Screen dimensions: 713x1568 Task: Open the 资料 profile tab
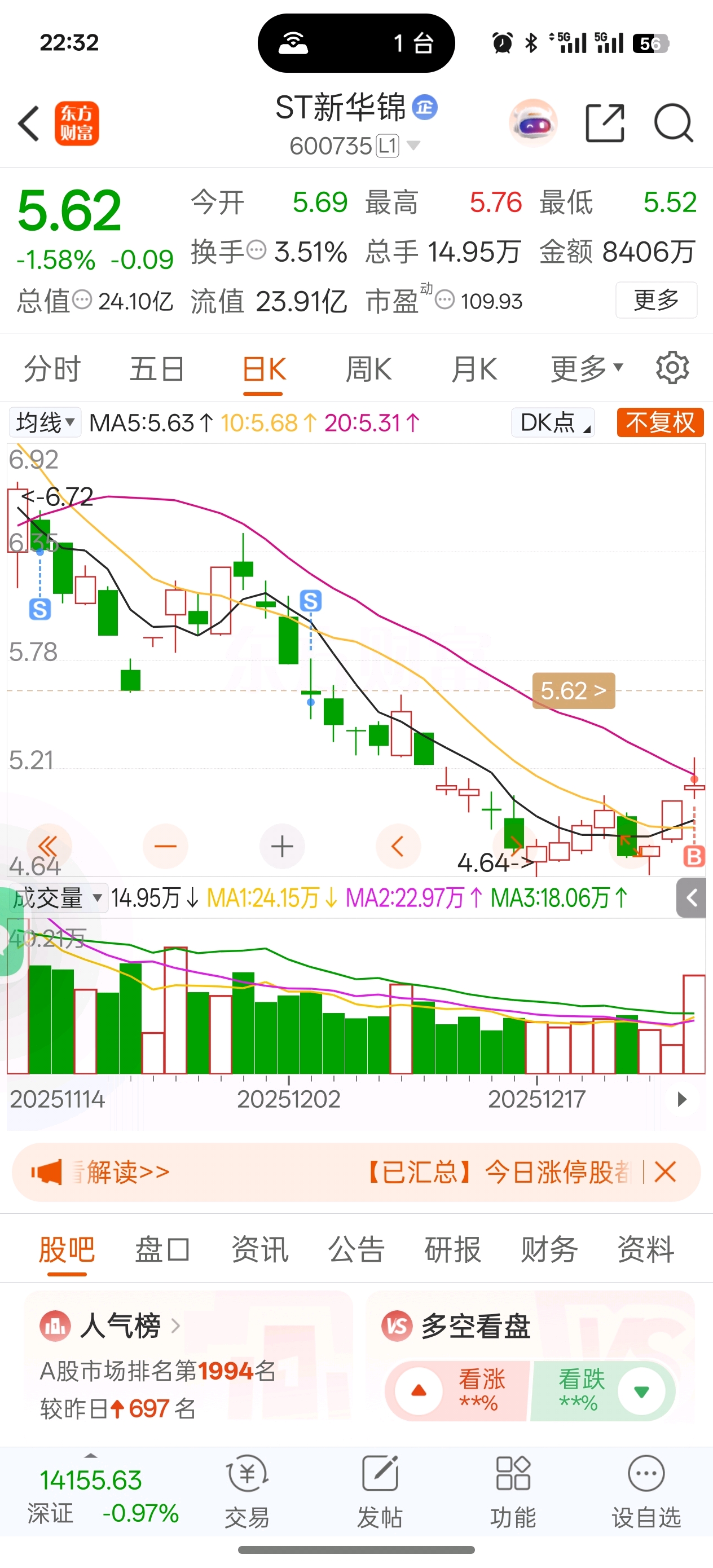point(646,1249)
